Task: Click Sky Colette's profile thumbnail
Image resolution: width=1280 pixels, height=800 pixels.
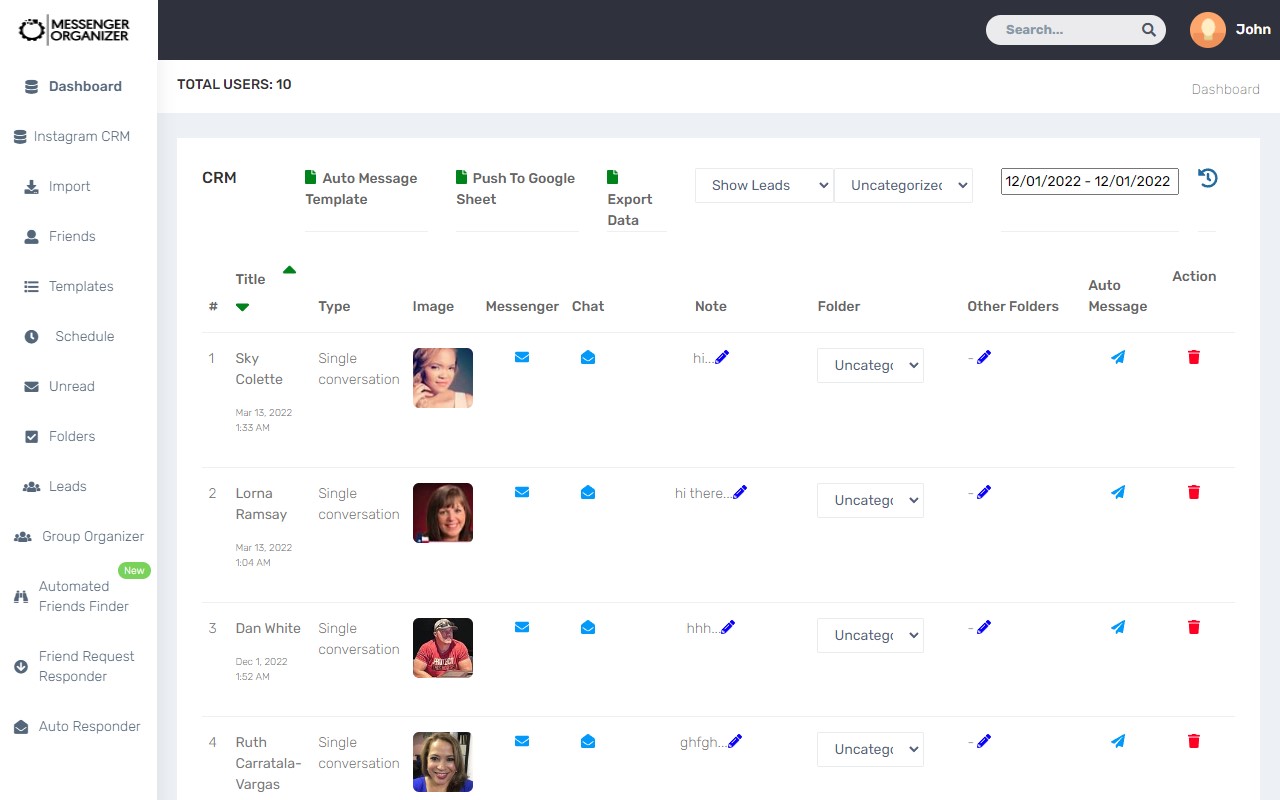Action: 442,377
